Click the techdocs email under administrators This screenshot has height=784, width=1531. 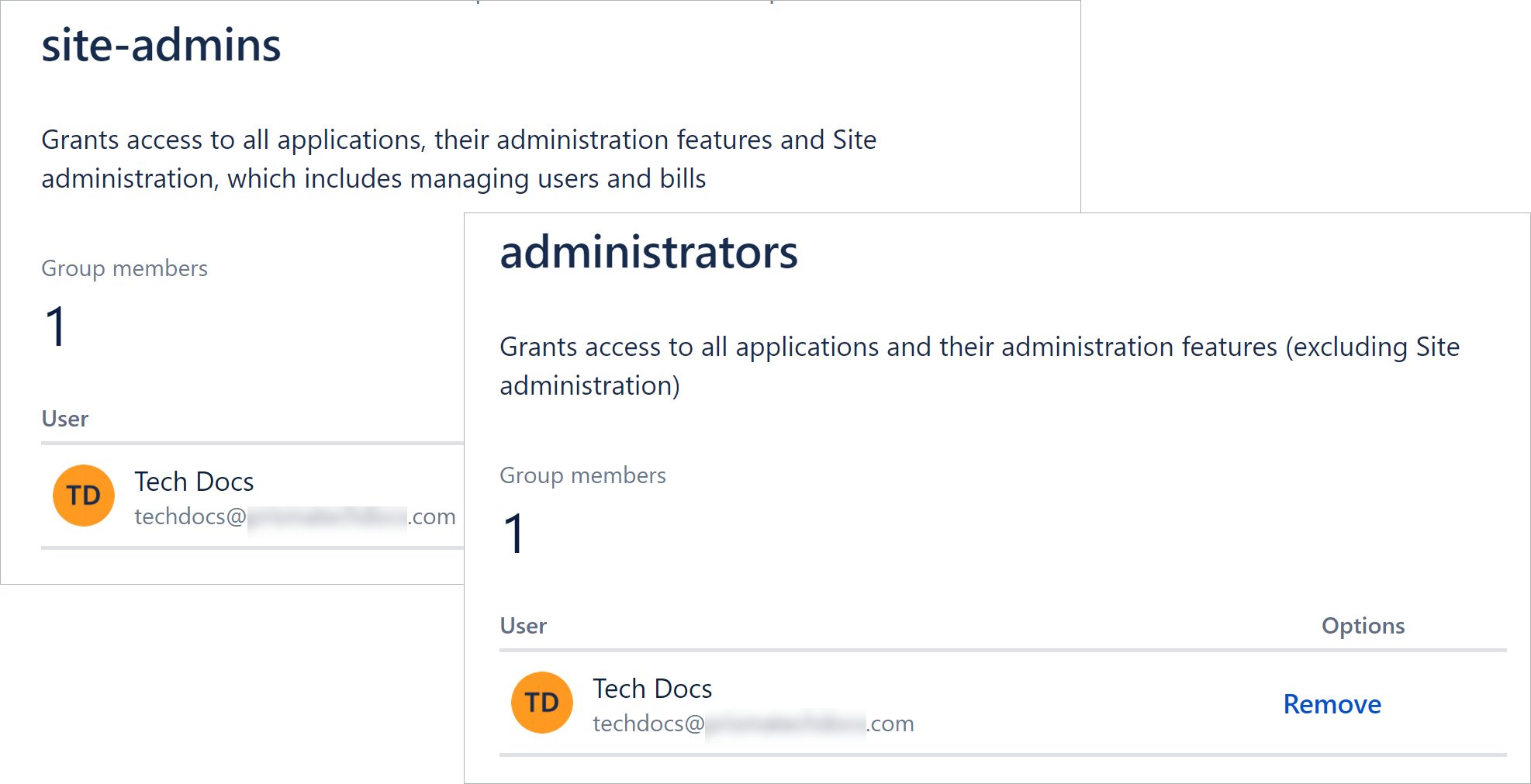coord(753,724)
